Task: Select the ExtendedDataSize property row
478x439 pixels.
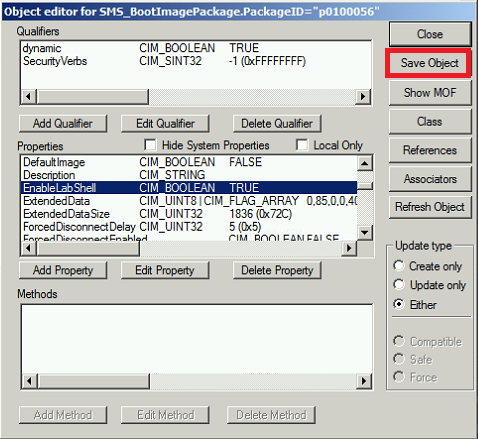Action: pyautogui.click(x=189, y=214)
